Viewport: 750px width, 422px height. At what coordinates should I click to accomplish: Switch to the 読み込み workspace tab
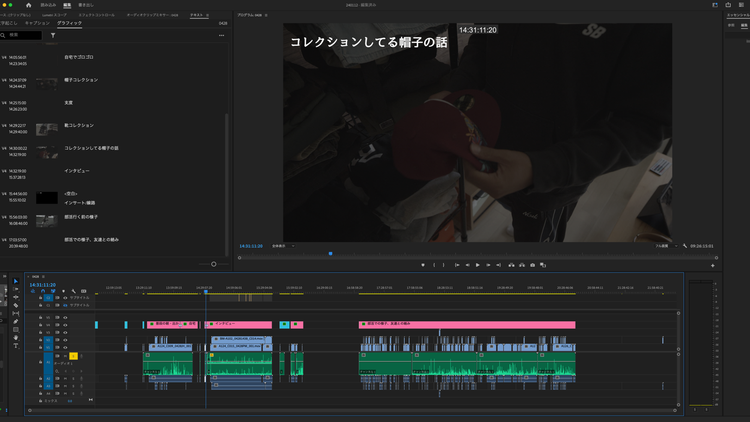tap(48, 5)
